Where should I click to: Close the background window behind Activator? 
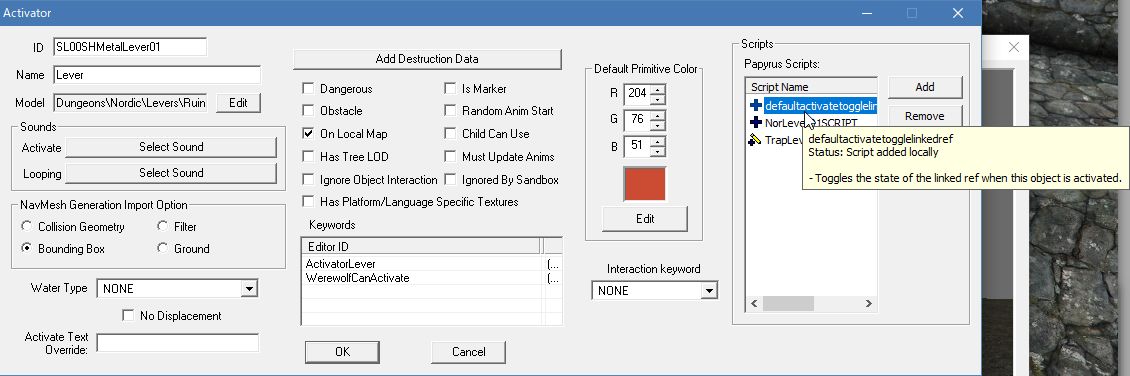click(x=1013, y=48)
